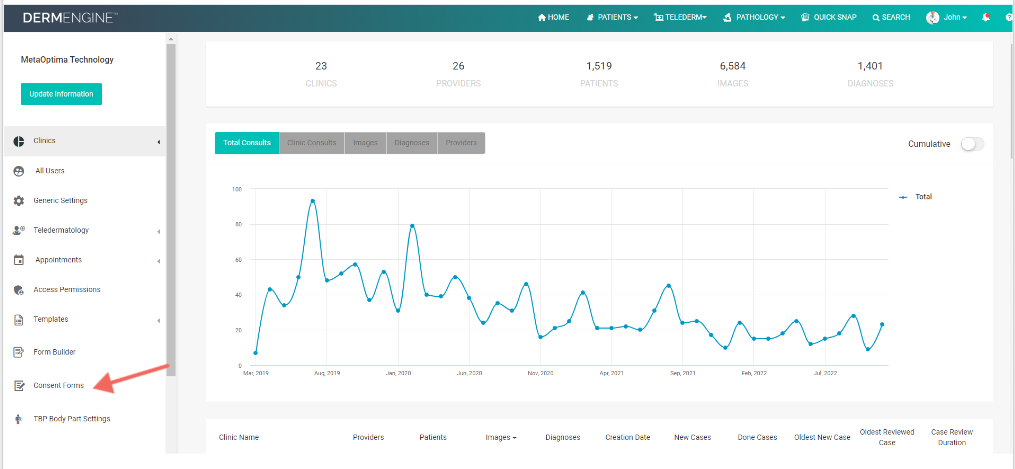Click the Teledermatology sidebar icon
The height and width of the screenshot is (469, 1015).
coord(19,230)
